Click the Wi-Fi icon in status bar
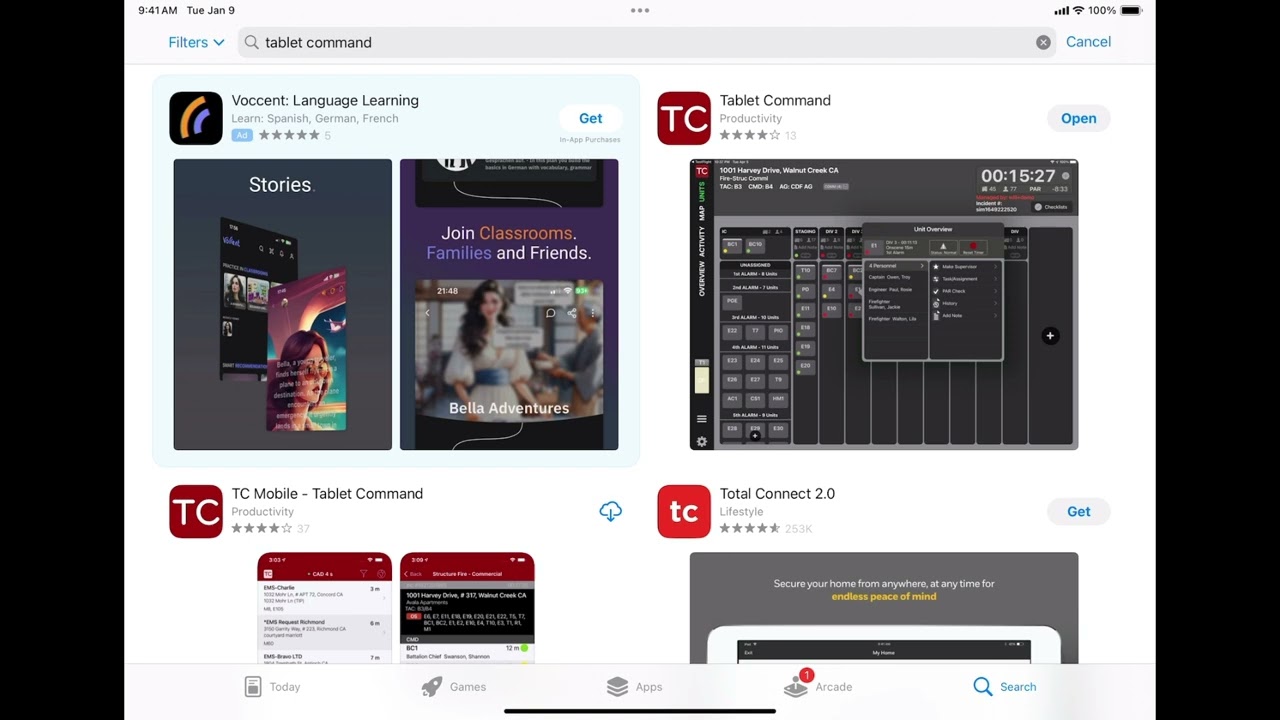 click(1078, 10)
